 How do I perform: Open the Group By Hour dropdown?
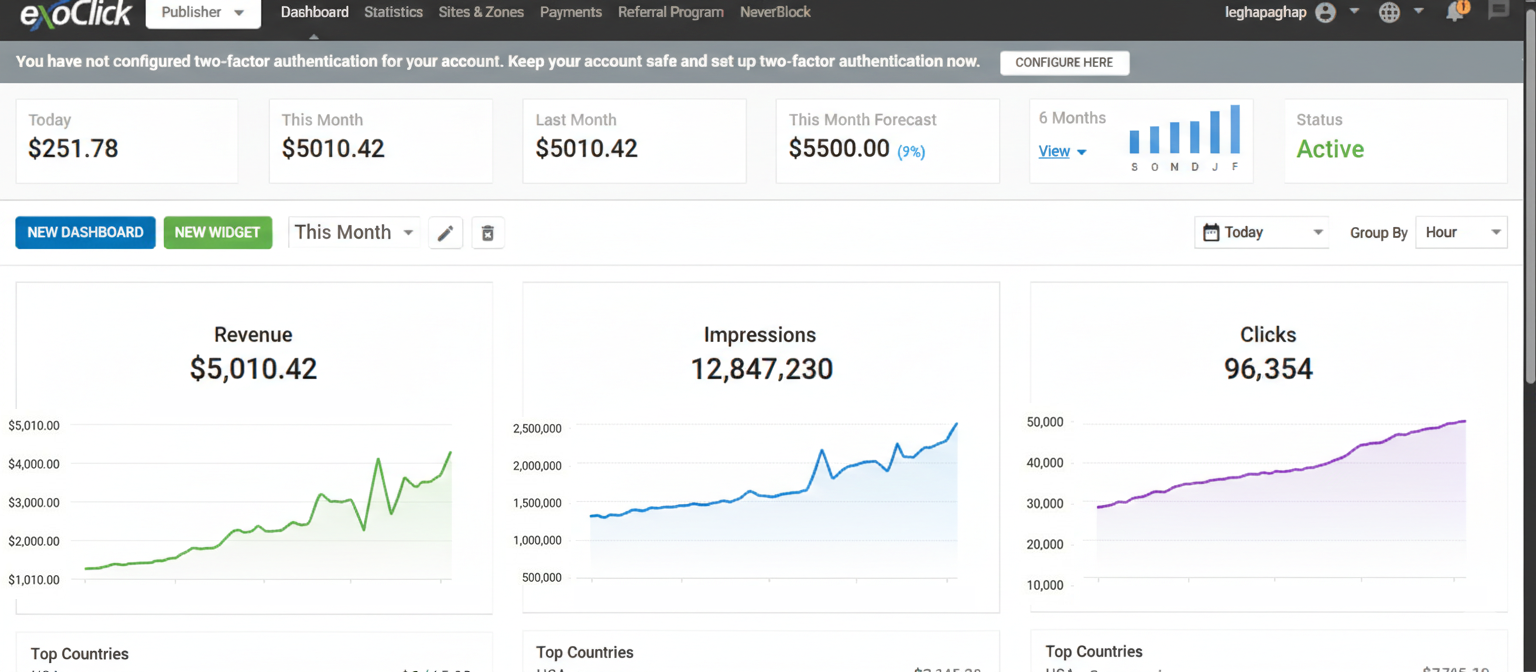(x=1461, y=231)
